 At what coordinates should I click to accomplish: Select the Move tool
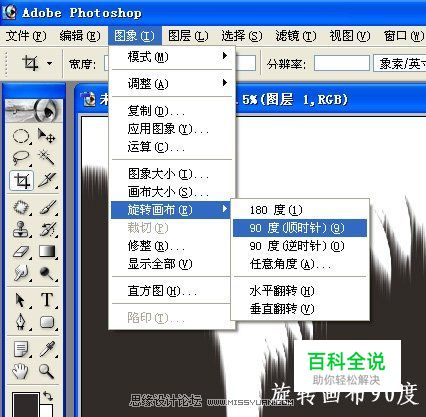click(x=47, y=136)
